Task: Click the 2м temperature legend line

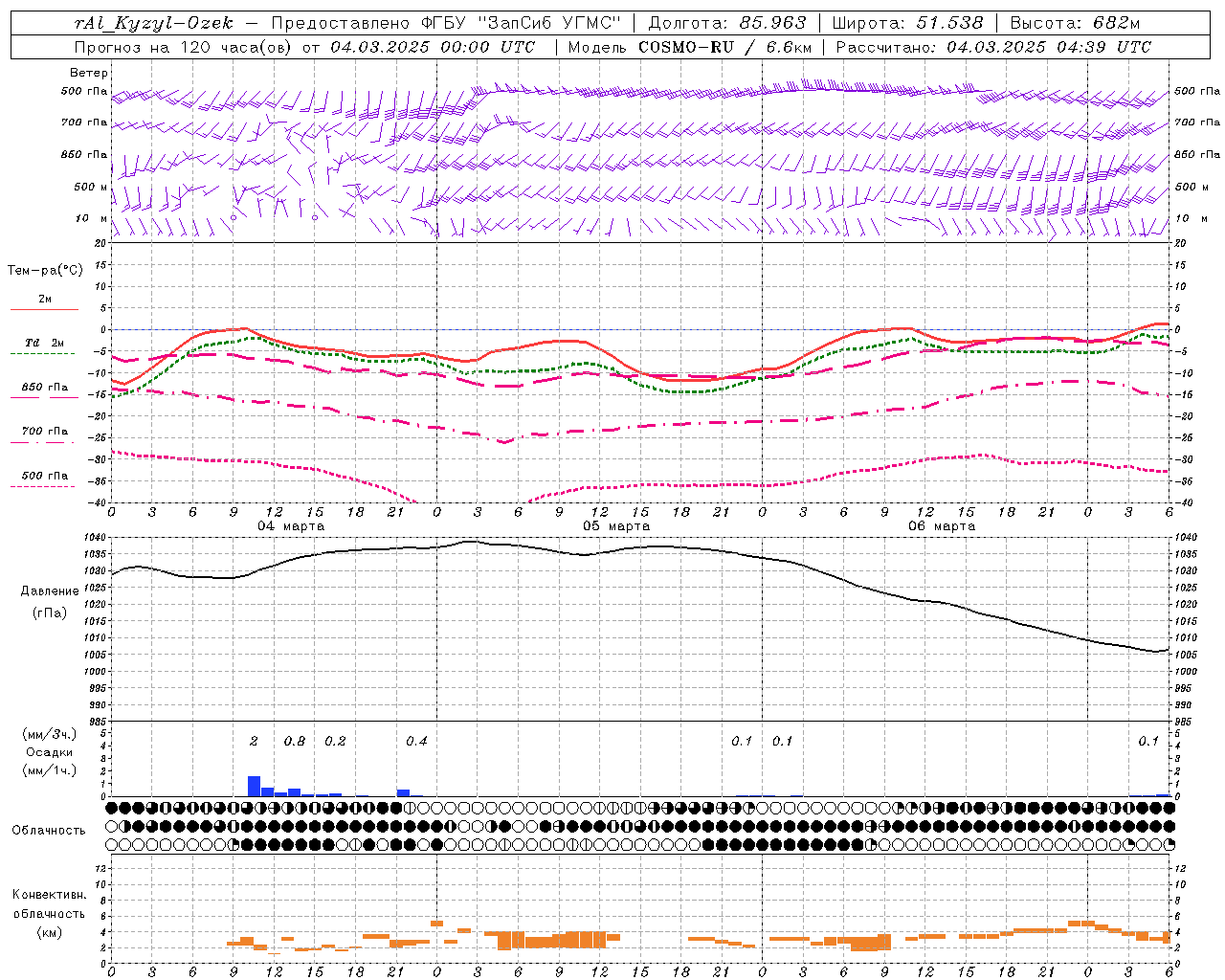Action: pyautogui.click(x=44, y=310)
